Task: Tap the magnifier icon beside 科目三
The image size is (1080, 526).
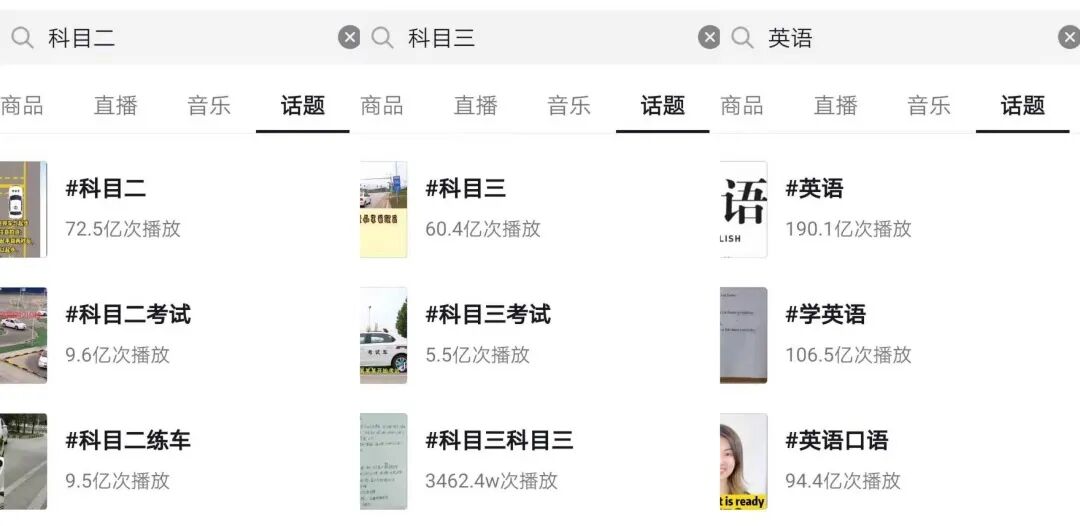Action: coord(382,37)
